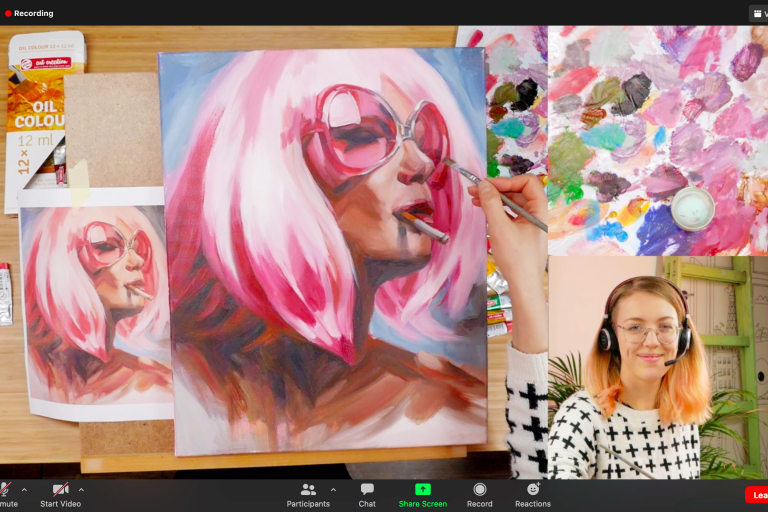Expand the audio options chevron beside mute
768x512 pixels.
pyautogui.click(x=24, y=489)
